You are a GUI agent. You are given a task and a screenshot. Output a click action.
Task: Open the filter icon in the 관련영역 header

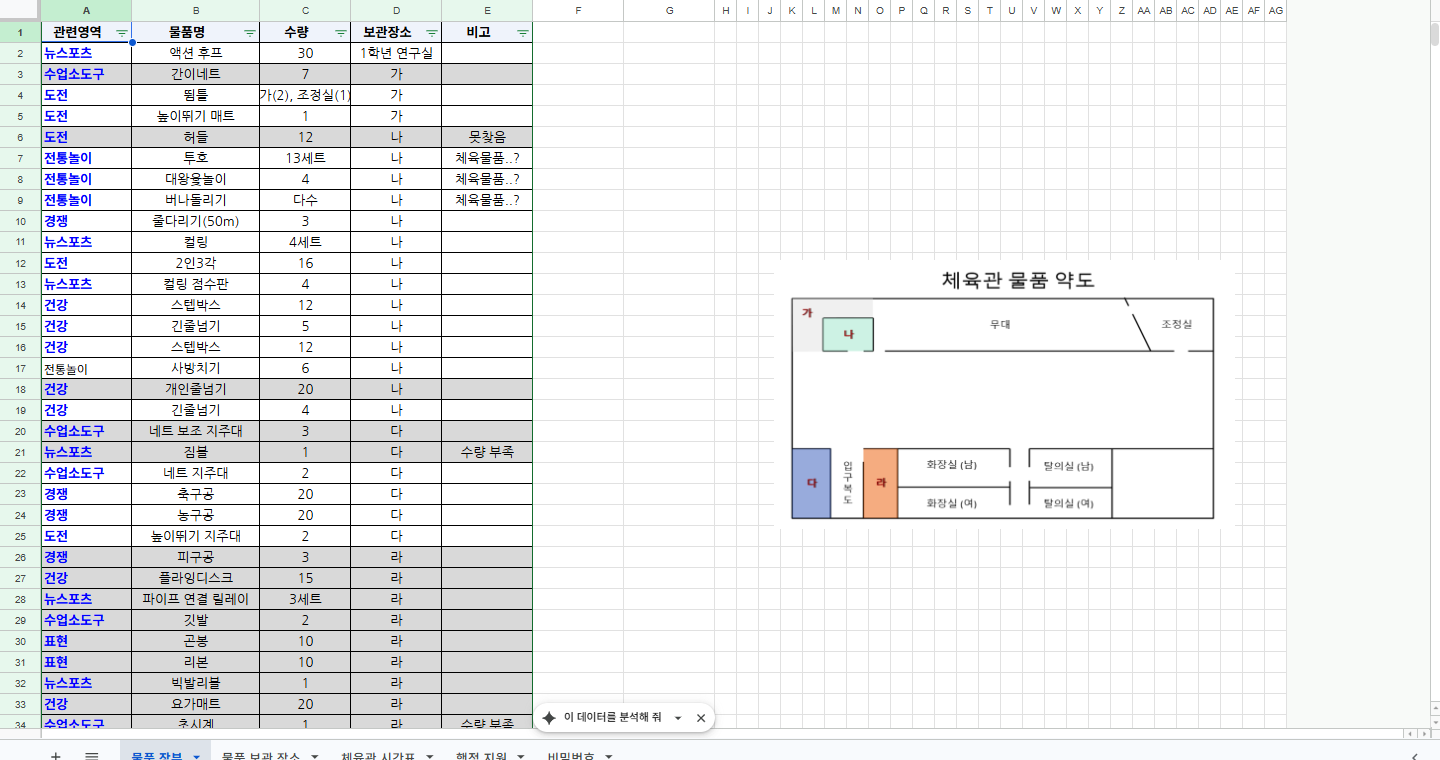point(122,33)
